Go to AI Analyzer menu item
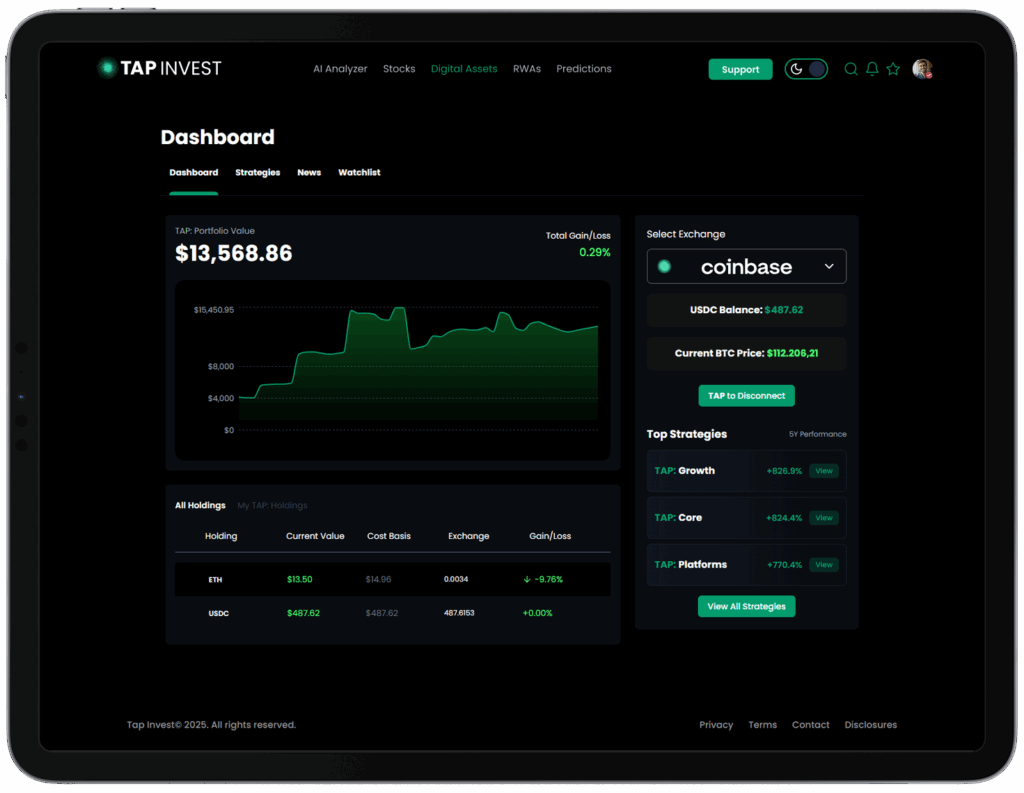 coord(340,69)
